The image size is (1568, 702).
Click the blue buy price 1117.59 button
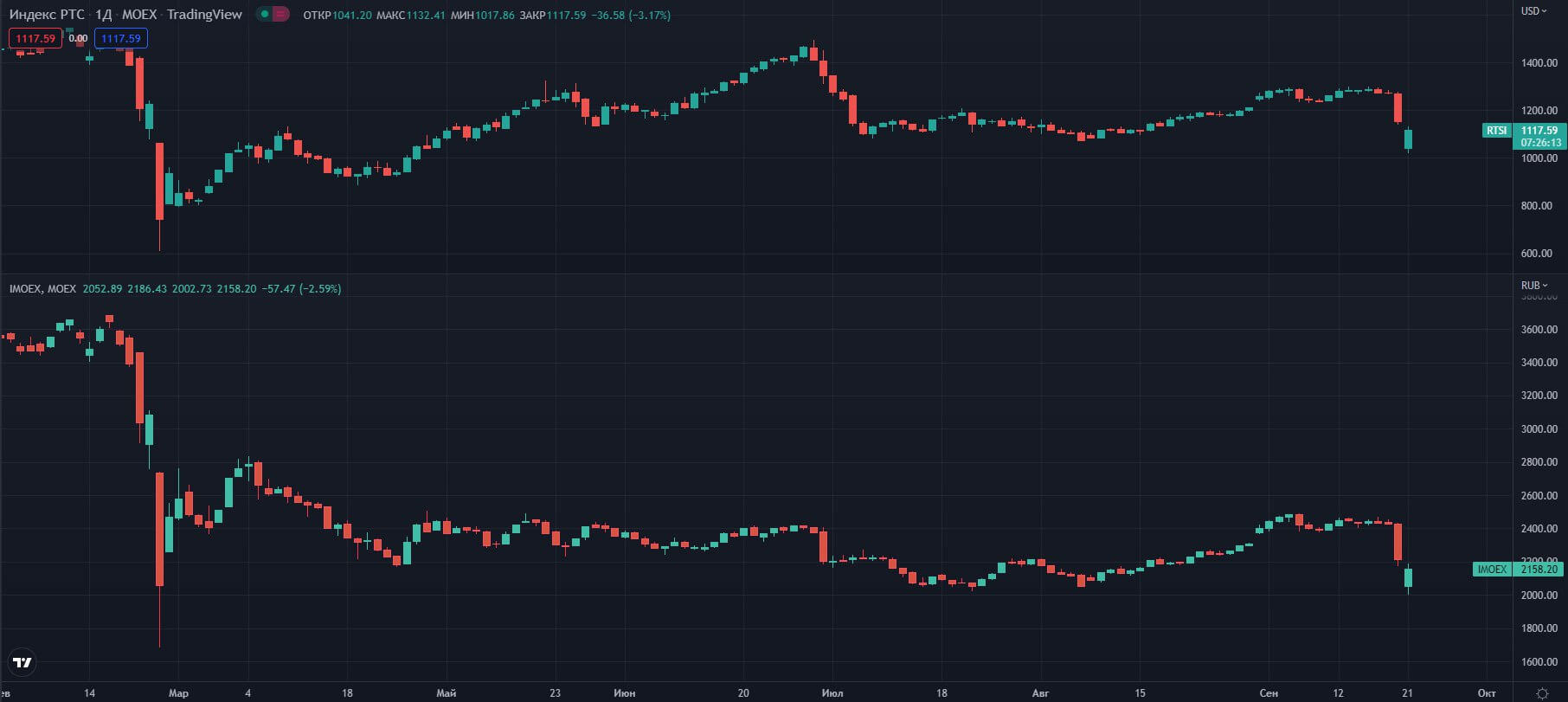coord(121,38)
